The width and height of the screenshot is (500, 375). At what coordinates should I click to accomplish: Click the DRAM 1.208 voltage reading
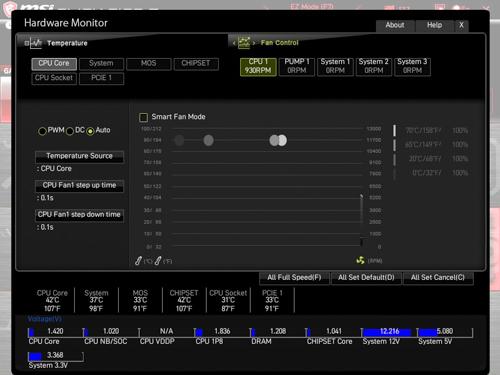pos(278,331)
